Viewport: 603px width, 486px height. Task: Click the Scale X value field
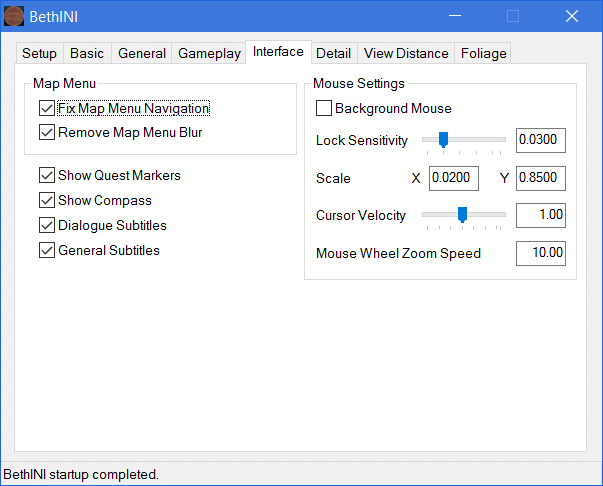coord(453,178)
